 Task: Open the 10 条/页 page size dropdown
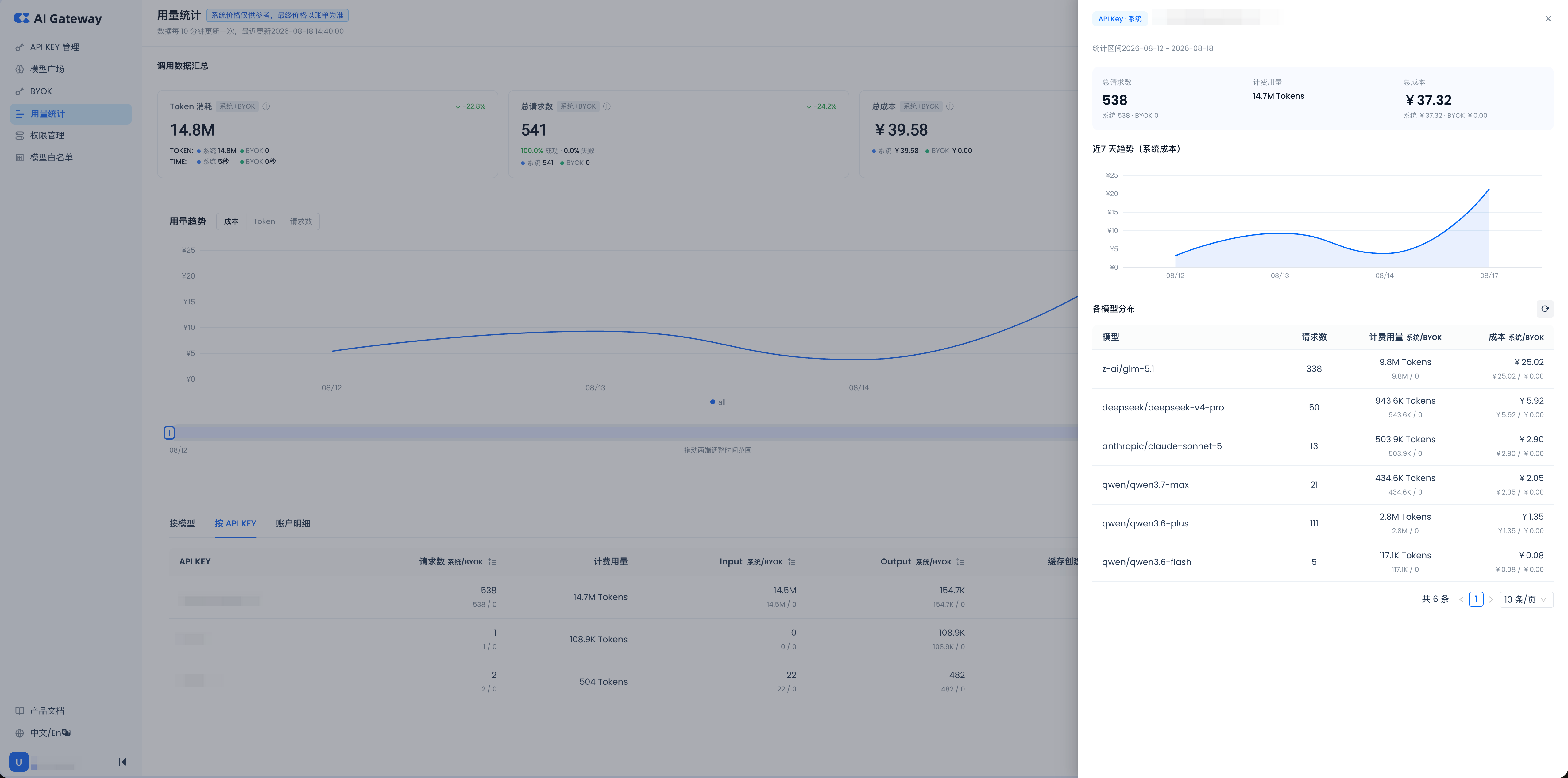click(x=1525, y=600)
